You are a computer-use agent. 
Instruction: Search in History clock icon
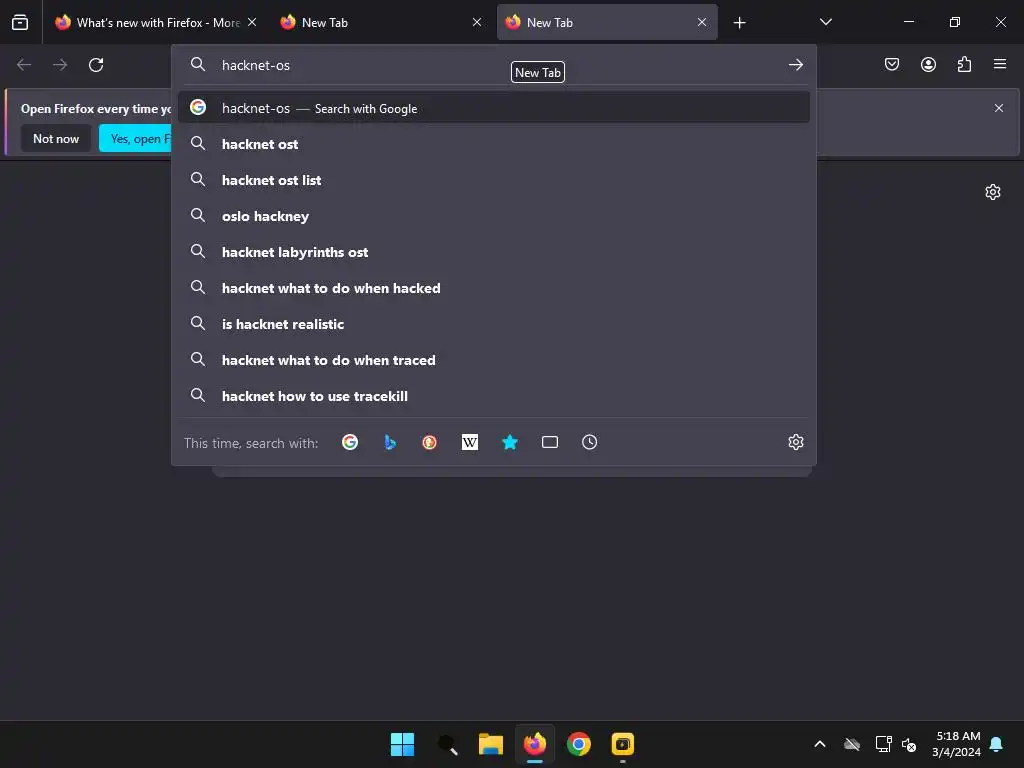pos(590,442)
